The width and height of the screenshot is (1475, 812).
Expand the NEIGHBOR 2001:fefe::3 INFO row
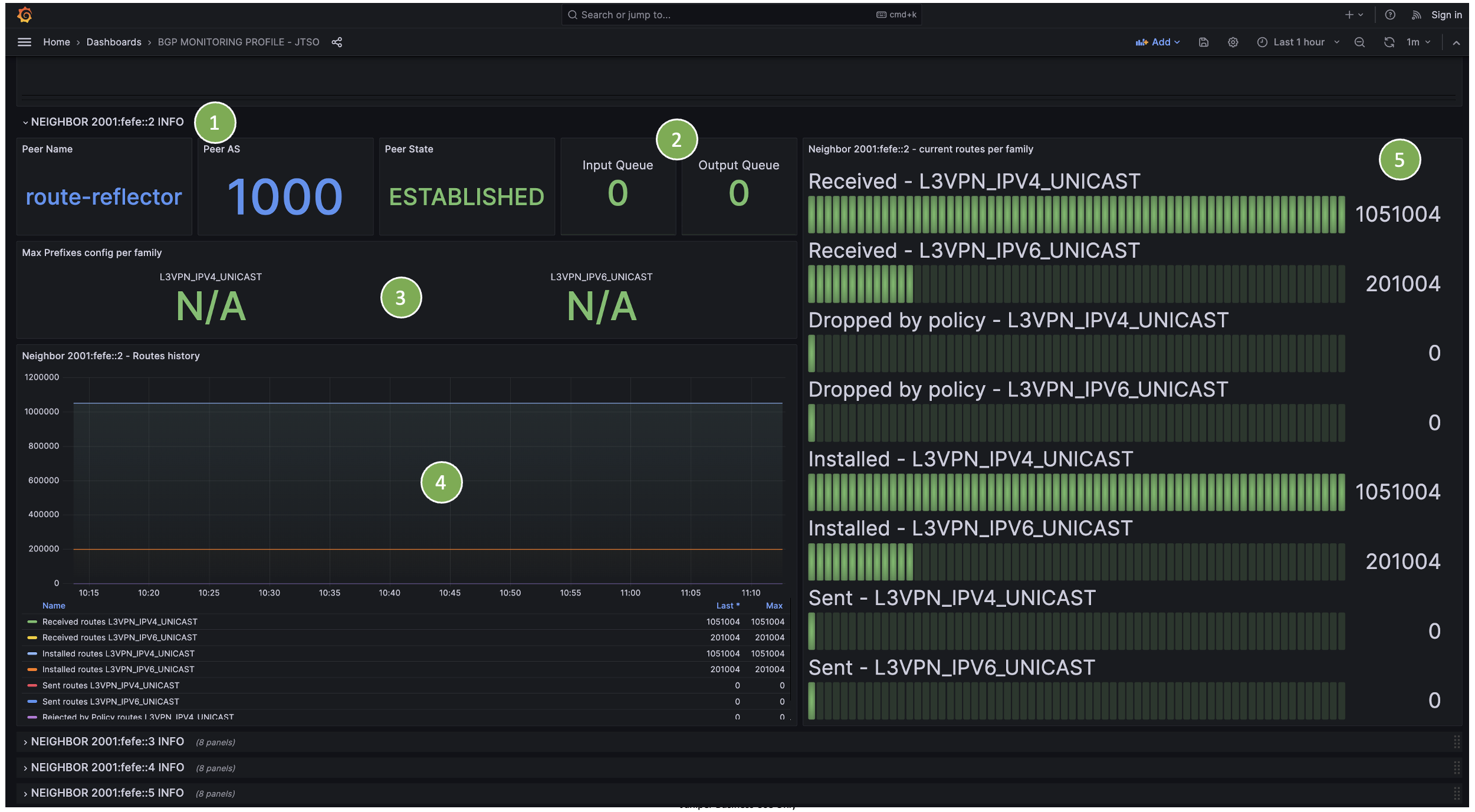[x=107, y=741]
